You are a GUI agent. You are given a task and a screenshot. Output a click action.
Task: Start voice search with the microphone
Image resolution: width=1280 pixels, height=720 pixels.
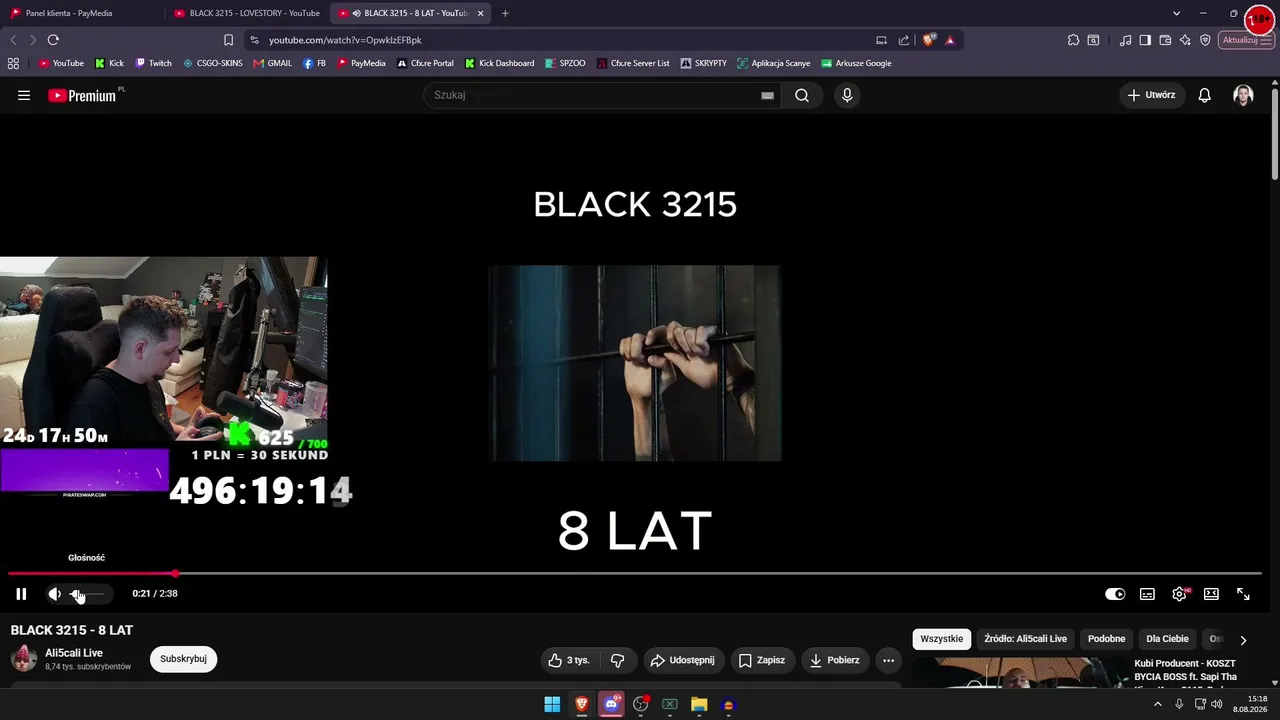pyautogui.click(x=847, y=95)
